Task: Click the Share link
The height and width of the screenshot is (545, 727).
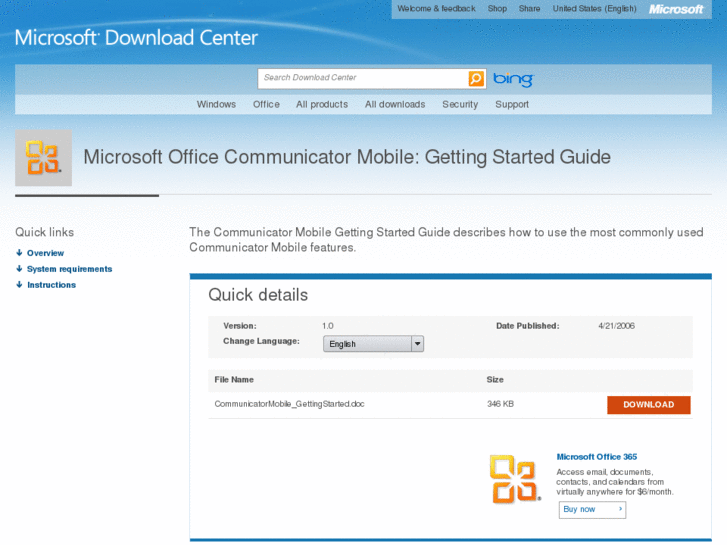Action: [x=529, y=8]
